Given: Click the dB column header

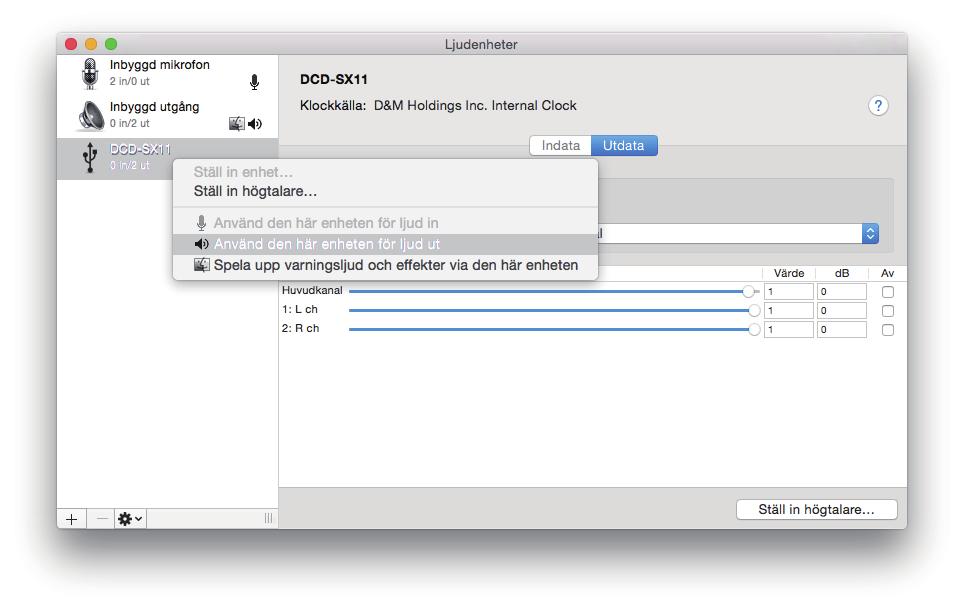Looking at the screenshot, I should [842, 273].
